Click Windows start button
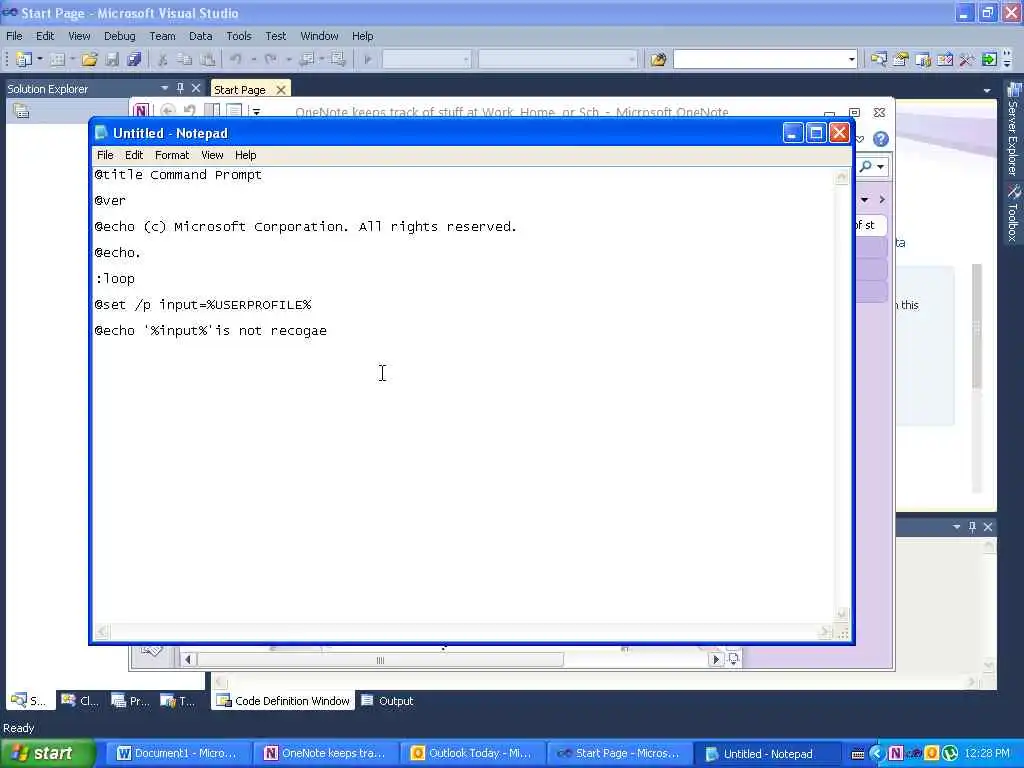The image size is (1024, 768). (x=48, y=753)
